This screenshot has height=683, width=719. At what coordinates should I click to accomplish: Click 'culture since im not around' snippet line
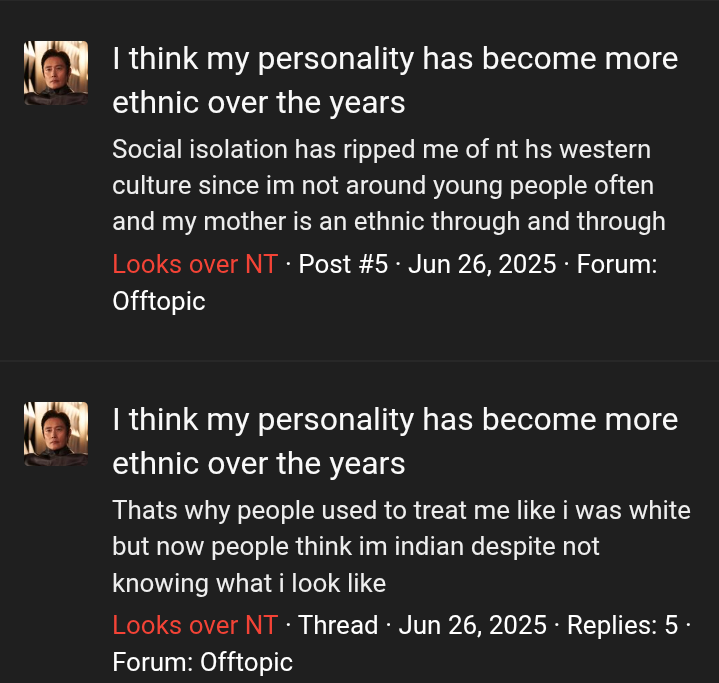tap(383, 186)
